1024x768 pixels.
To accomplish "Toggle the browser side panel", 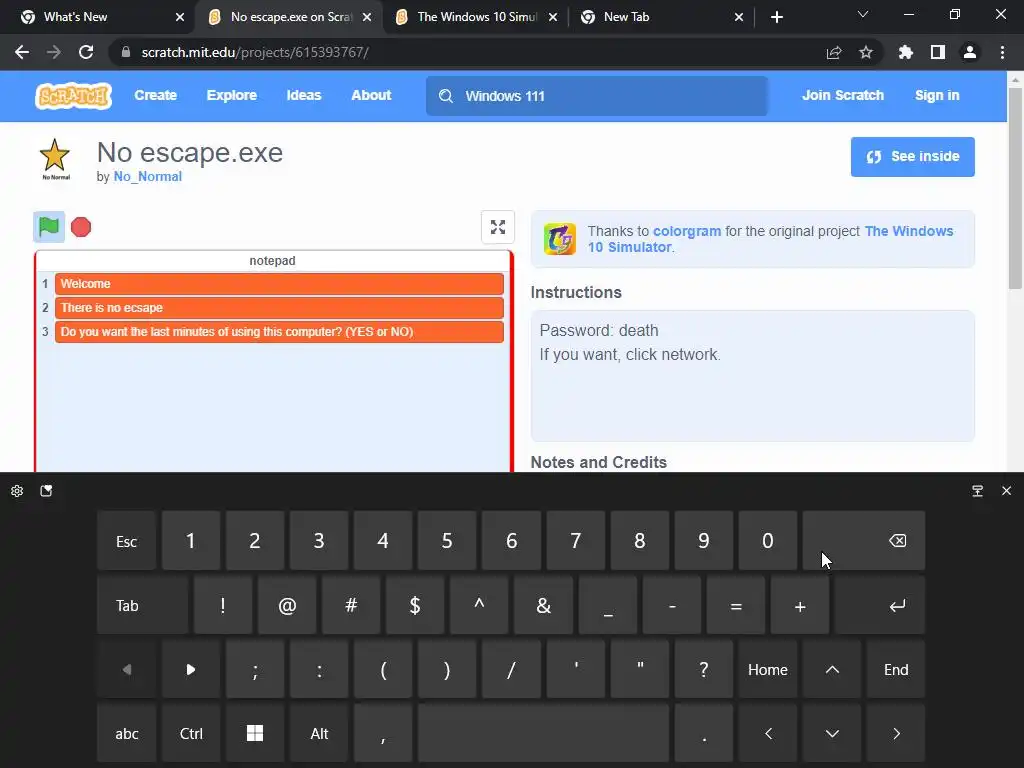I will (x=938, y=52).
